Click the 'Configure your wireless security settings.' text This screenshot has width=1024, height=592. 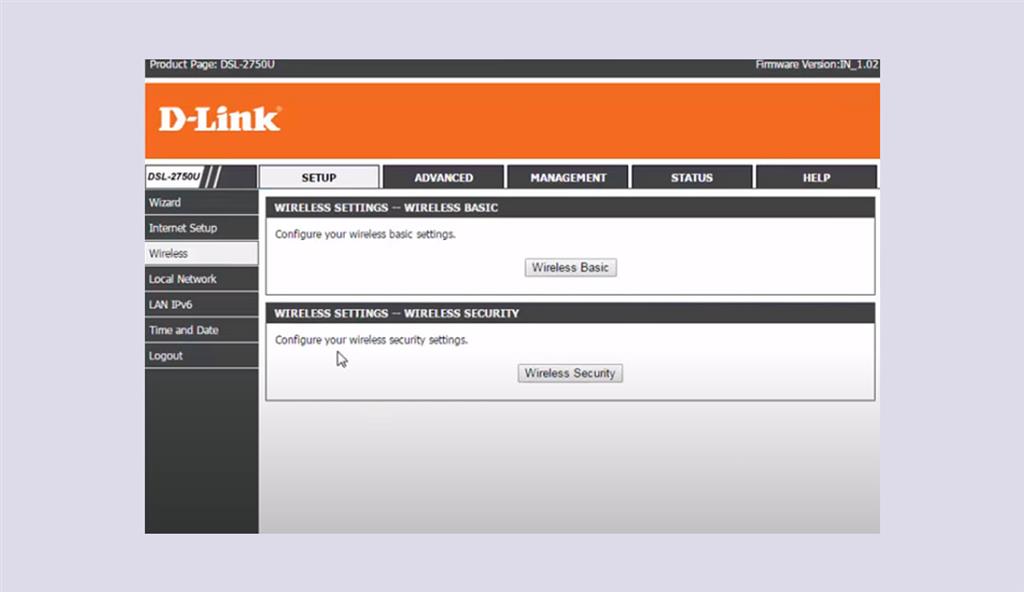pyautogui.click(x=371, y=340)
